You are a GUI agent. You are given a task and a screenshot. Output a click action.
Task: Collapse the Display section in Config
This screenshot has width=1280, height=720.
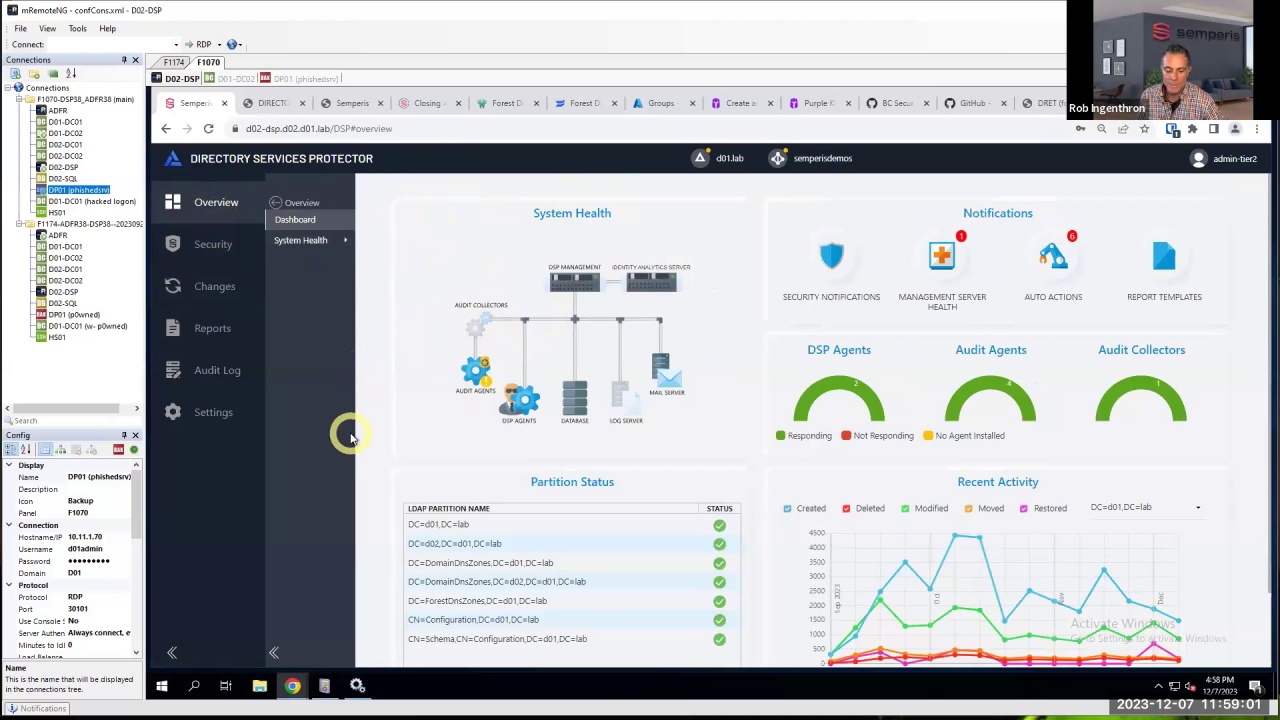click(9, 465)
